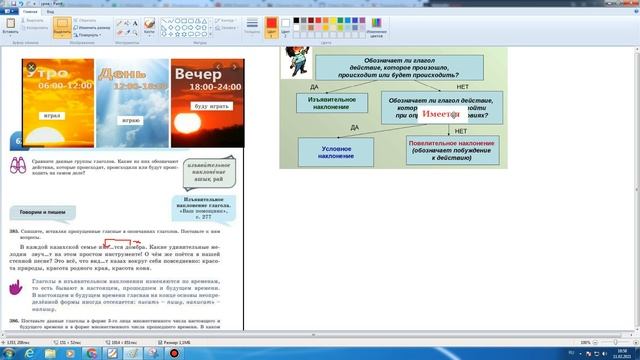640x360 pixels.
Task: Pick the purple palette swatch
Action: coord(362,20)
